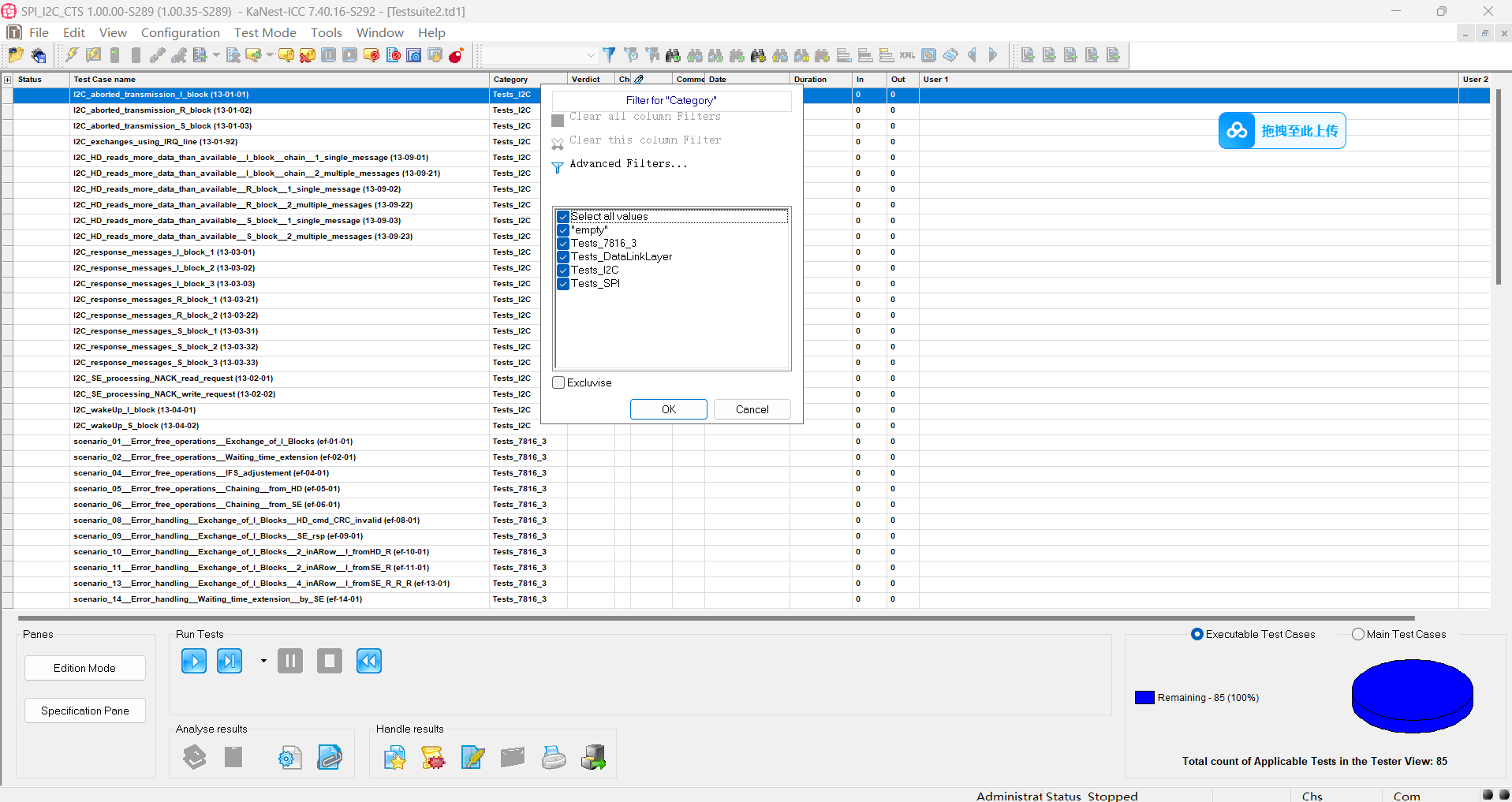Viewport: 1512px width, 802px height.
Task: Uncheck the Tests_SPI filter value
Action: 563,284
